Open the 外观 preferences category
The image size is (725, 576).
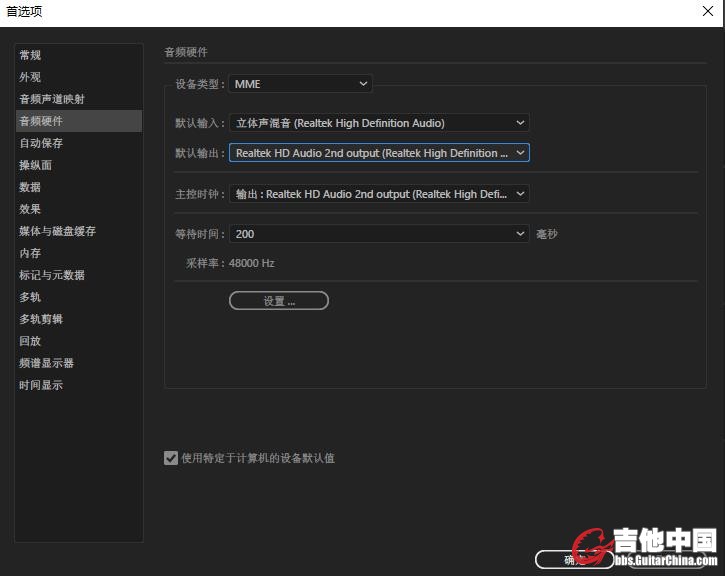[x=31, y=77]
